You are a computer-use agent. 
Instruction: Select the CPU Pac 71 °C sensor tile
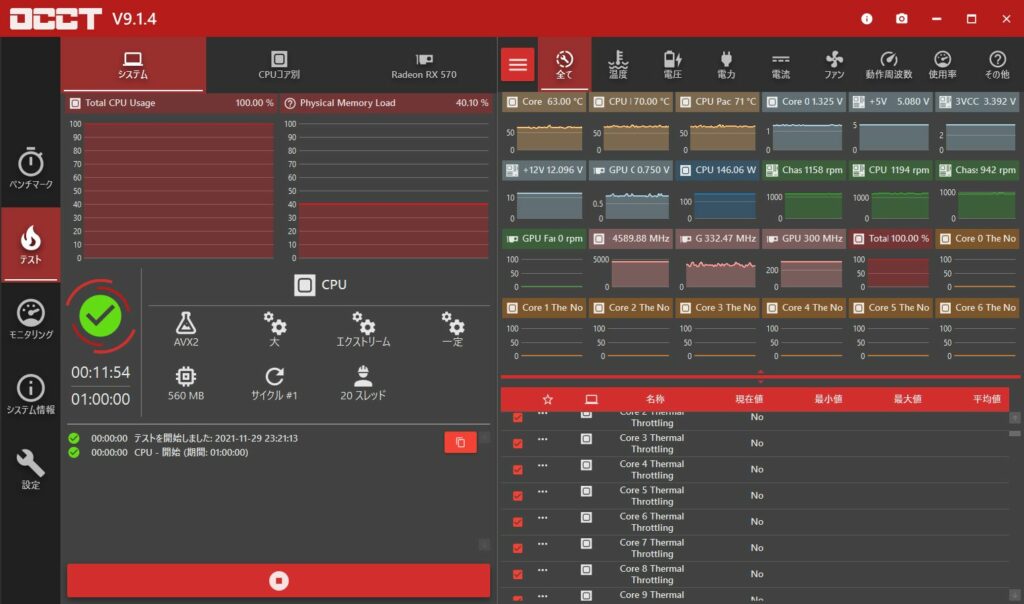tap(718, 101)
